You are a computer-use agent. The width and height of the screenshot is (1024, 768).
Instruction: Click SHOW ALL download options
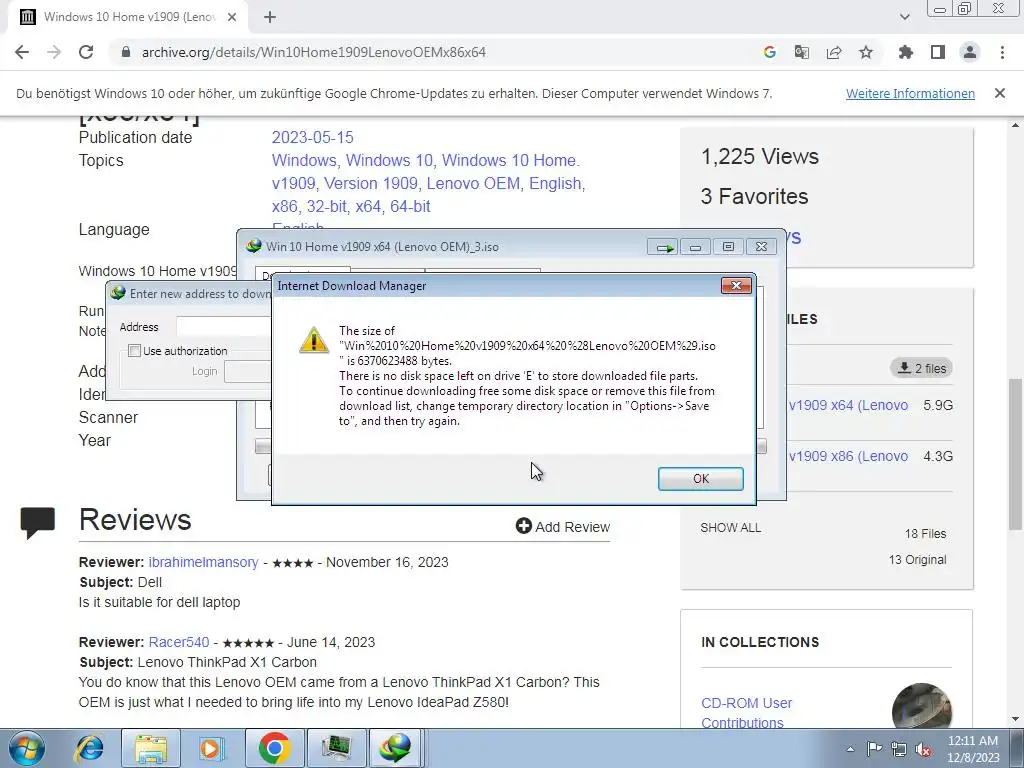coord(731,528)
